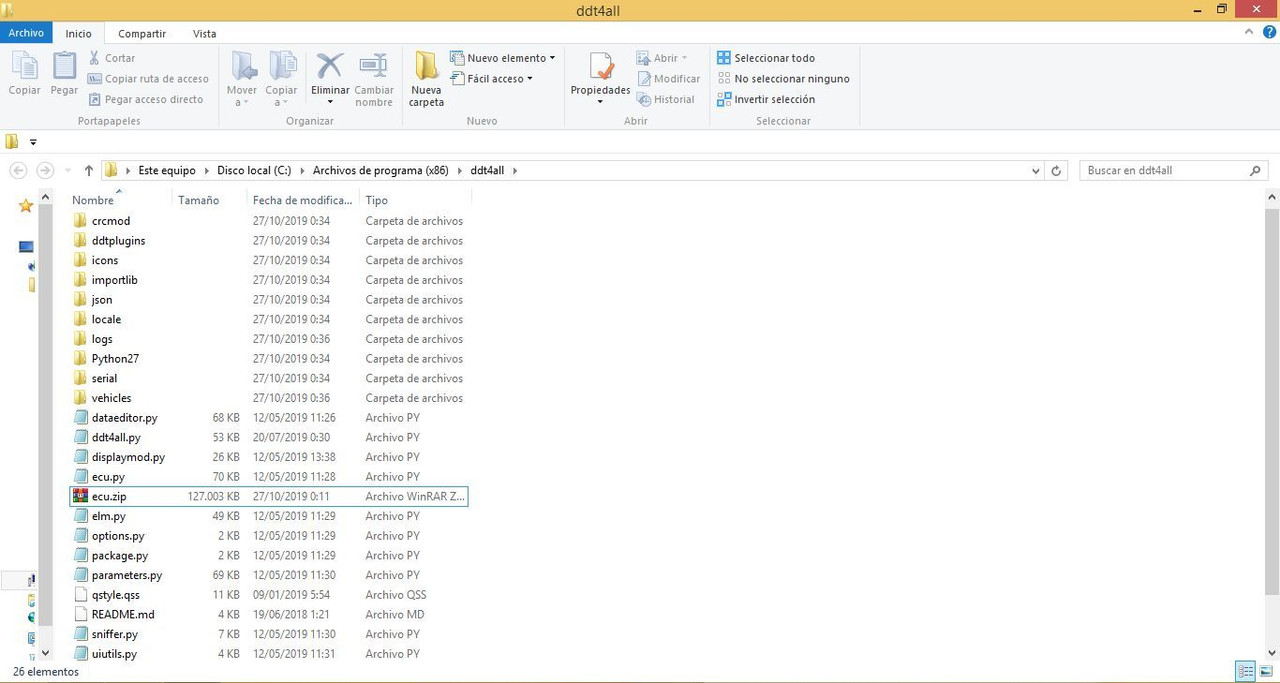
Task: Click the Modificar ribbon button
Action: [x=669, y=79]
